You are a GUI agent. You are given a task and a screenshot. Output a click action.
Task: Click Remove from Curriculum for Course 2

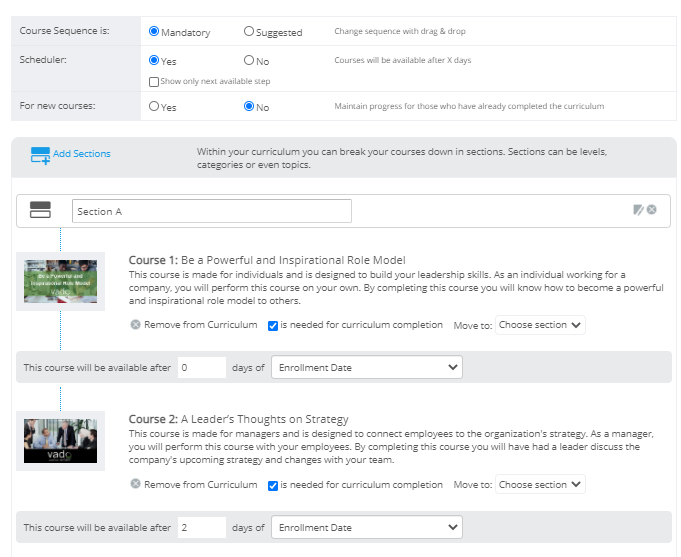[200, 484]
